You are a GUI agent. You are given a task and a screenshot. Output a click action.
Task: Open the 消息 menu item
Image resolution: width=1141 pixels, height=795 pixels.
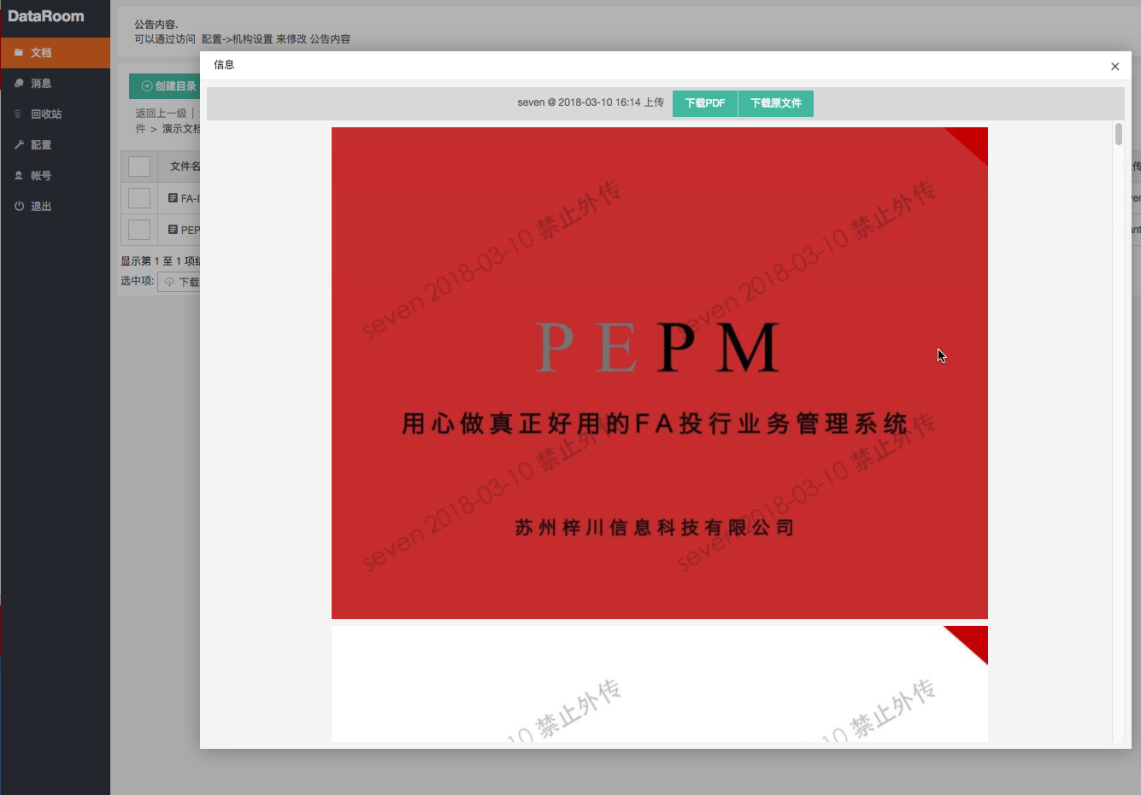[x=55, y=83]
